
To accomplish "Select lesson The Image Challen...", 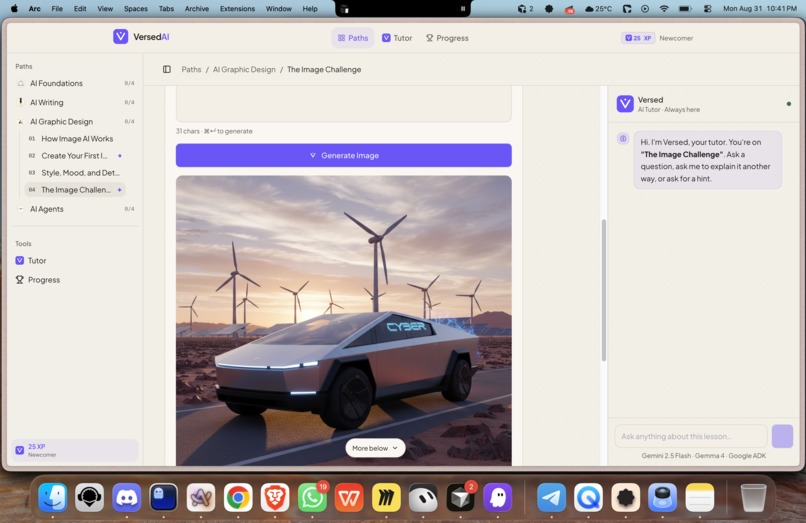I will pyautogui.click(x=75, y=190).
